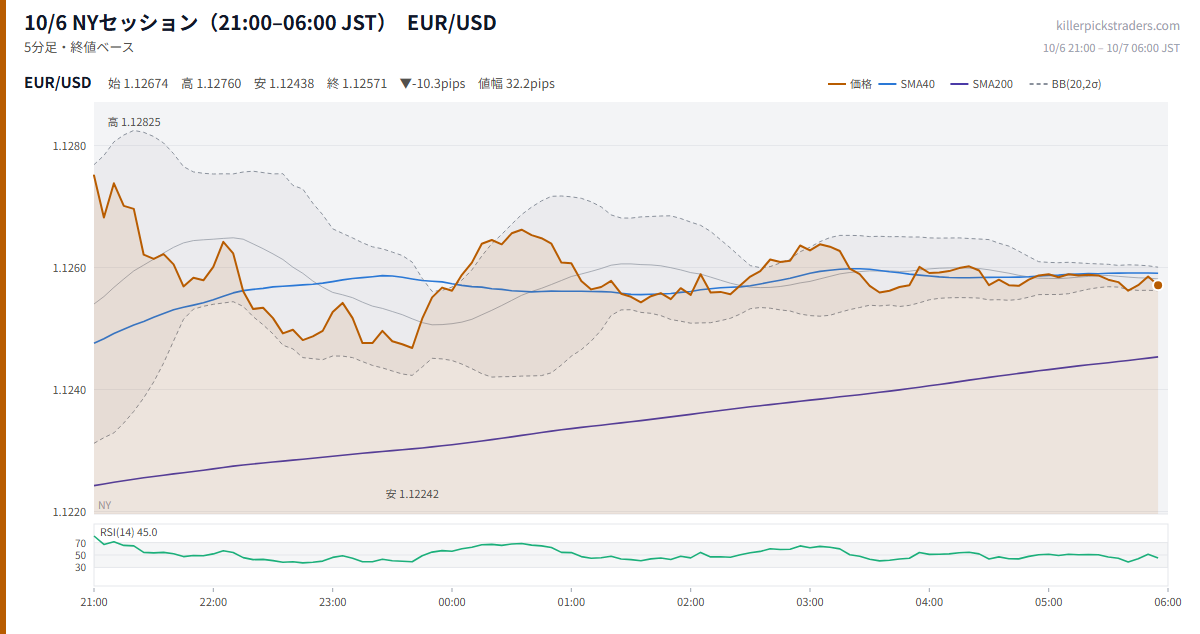Select the ▼-10.3pips change figure
1200x634 pixels.
[x=433, y=84]
